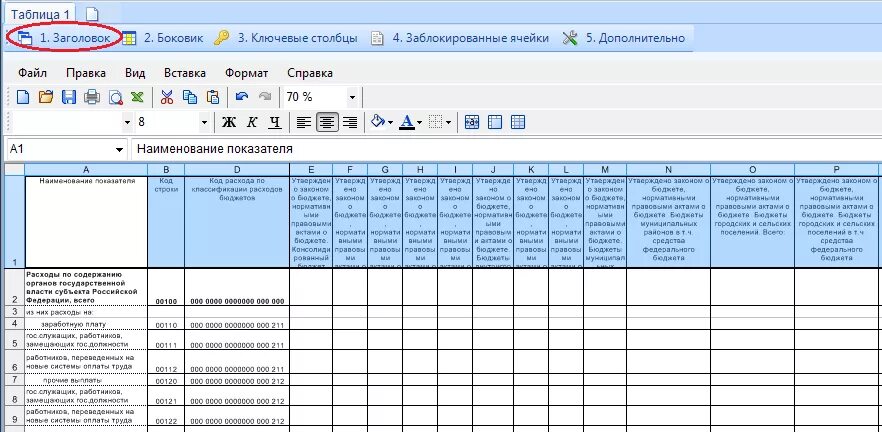Select column A header

coord(86,169)
